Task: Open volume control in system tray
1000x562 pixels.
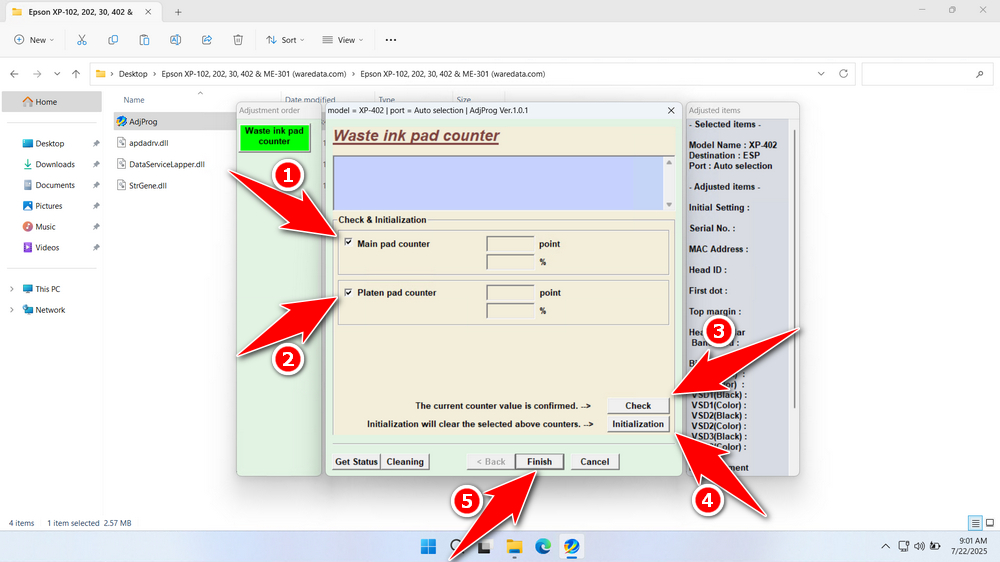Action: coord(919,546)
